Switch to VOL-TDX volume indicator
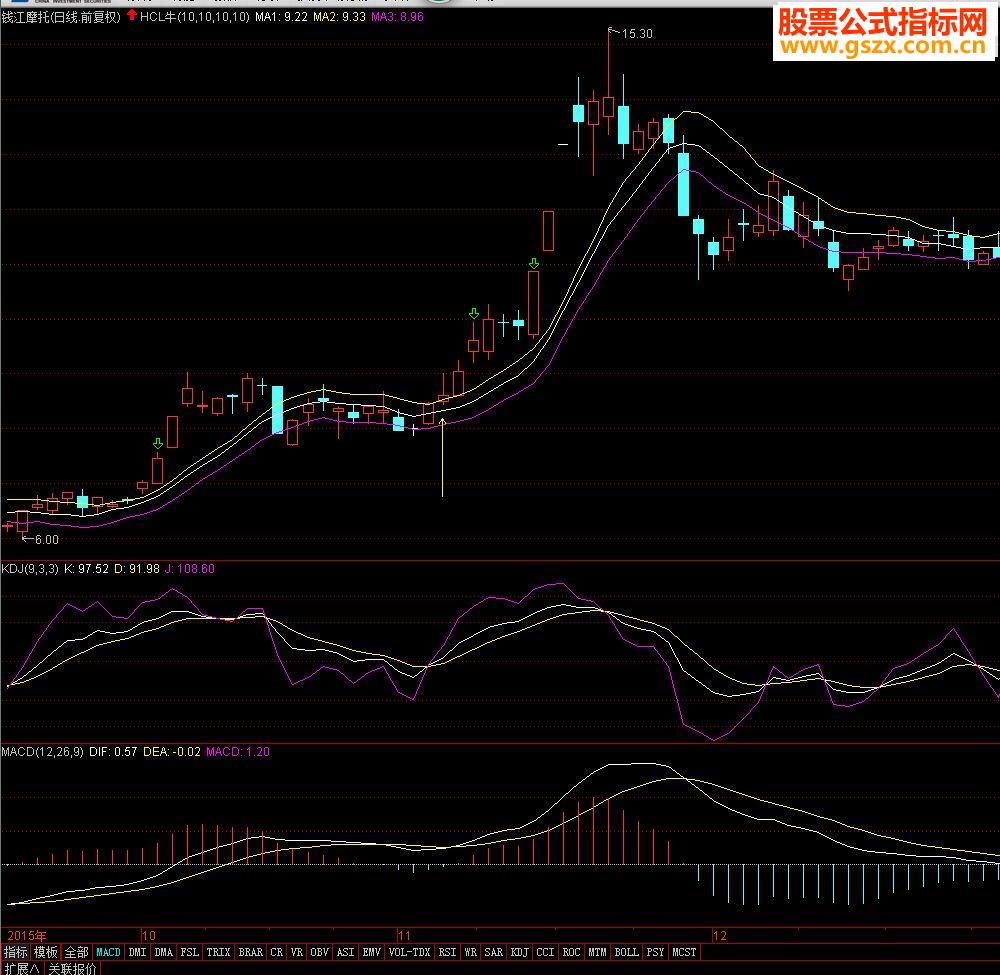Screen dimensions: 1000x975 pyautogui.click(x=409, y=952)
